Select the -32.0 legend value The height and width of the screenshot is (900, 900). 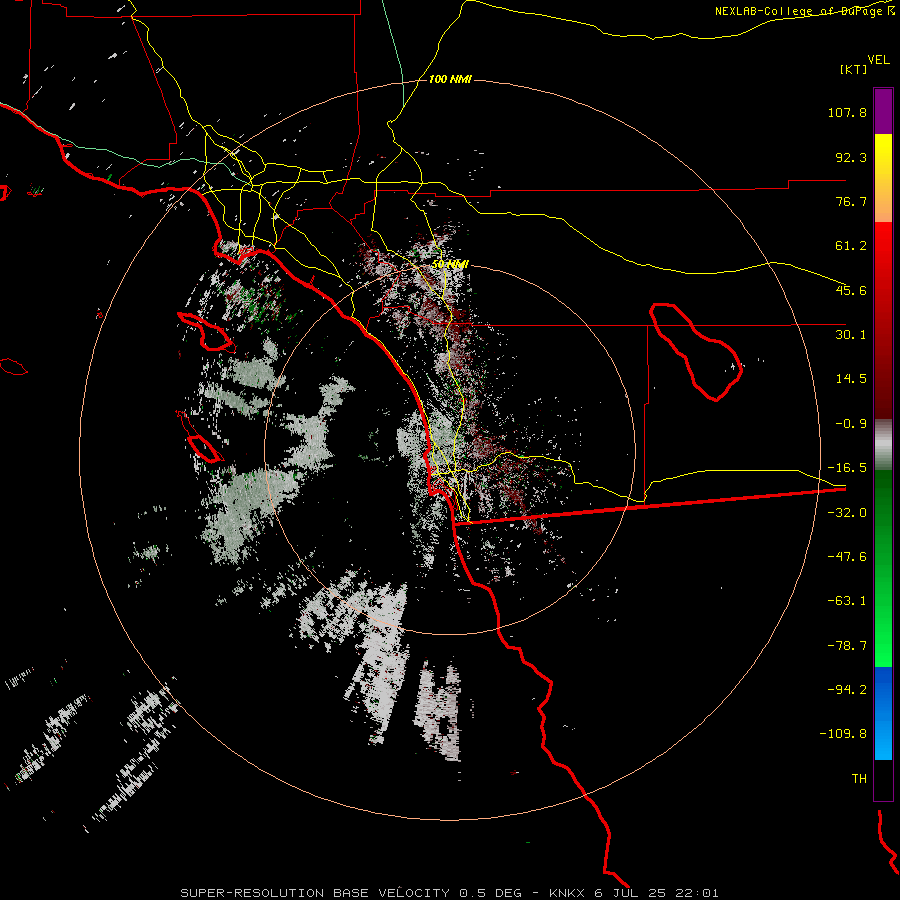[x=847, y=513]
